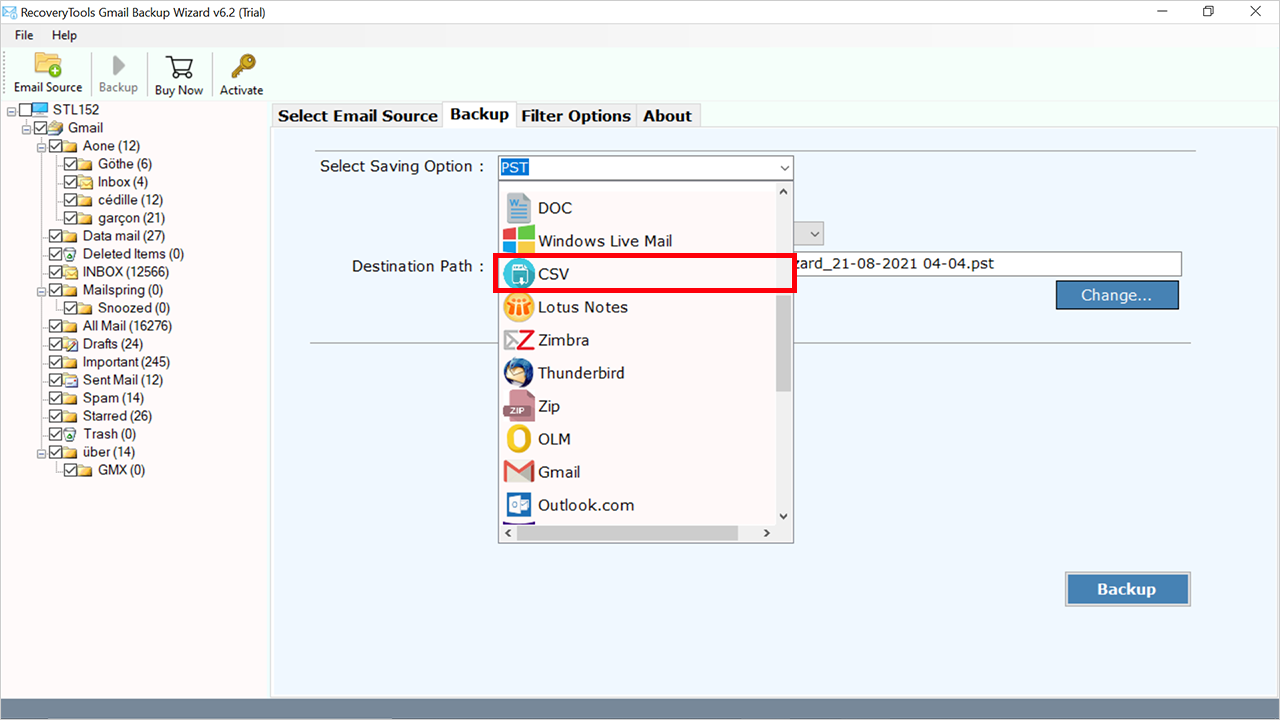Screen dimensions: 1280x720
Task: Open the File menu
Action: [x=23, y=34]
